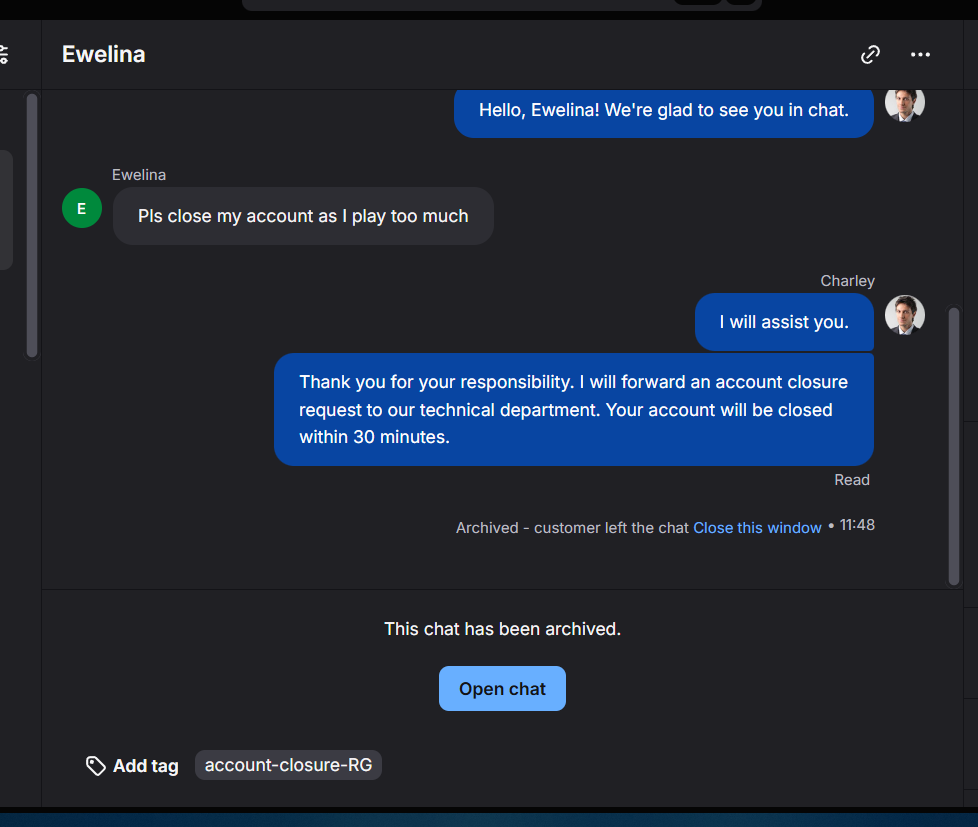Click Ewelina's green E avatar
Viewport: 978px width, 827px height.
(82, 208)
